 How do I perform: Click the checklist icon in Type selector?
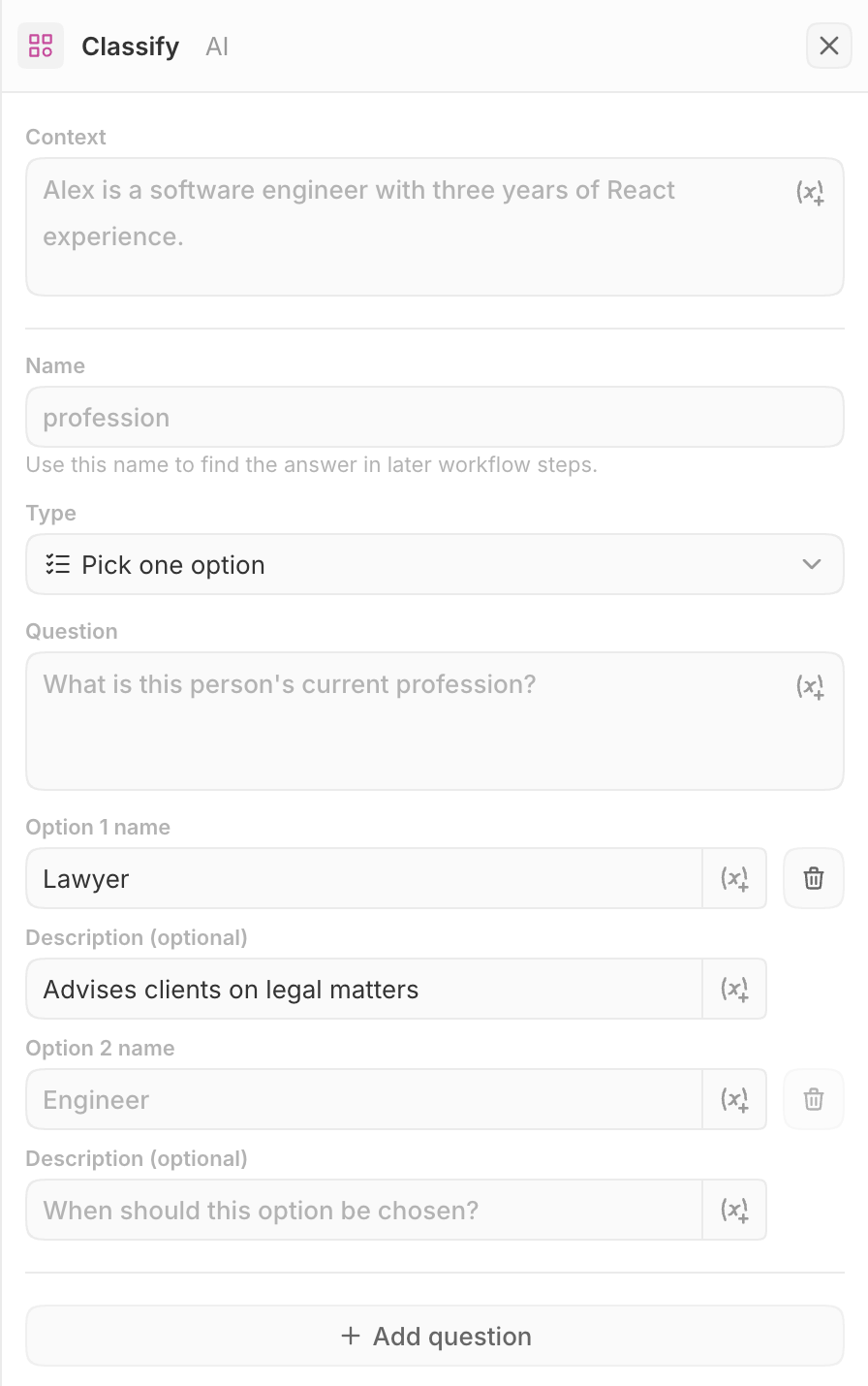pyautogui.click(x=58, y=565)
